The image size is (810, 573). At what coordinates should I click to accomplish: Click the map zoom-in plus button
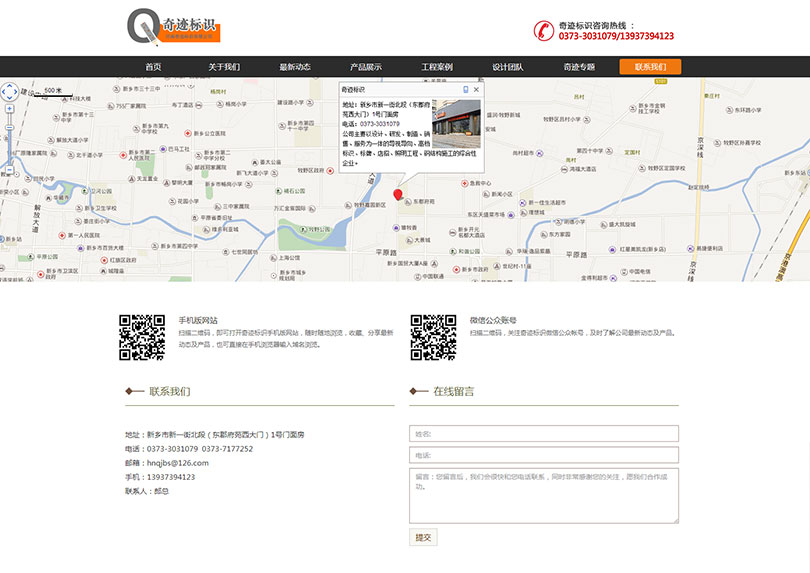click(x=9, y=109)
